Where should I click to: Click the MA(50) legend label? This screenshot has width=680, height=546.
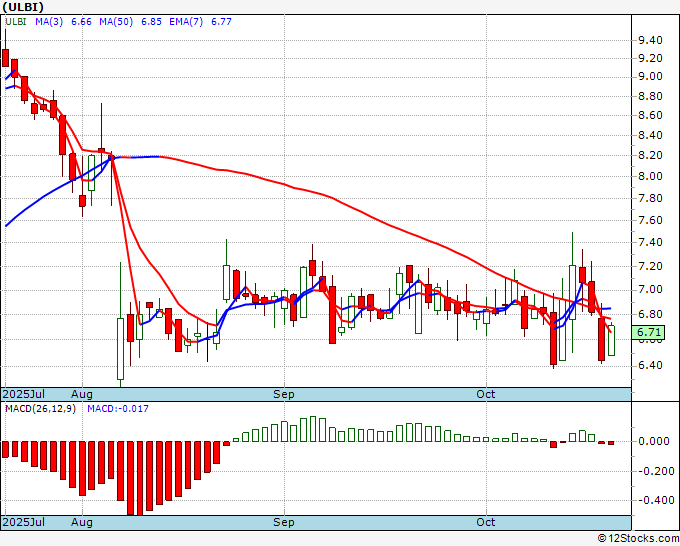[x=116, y=22]
